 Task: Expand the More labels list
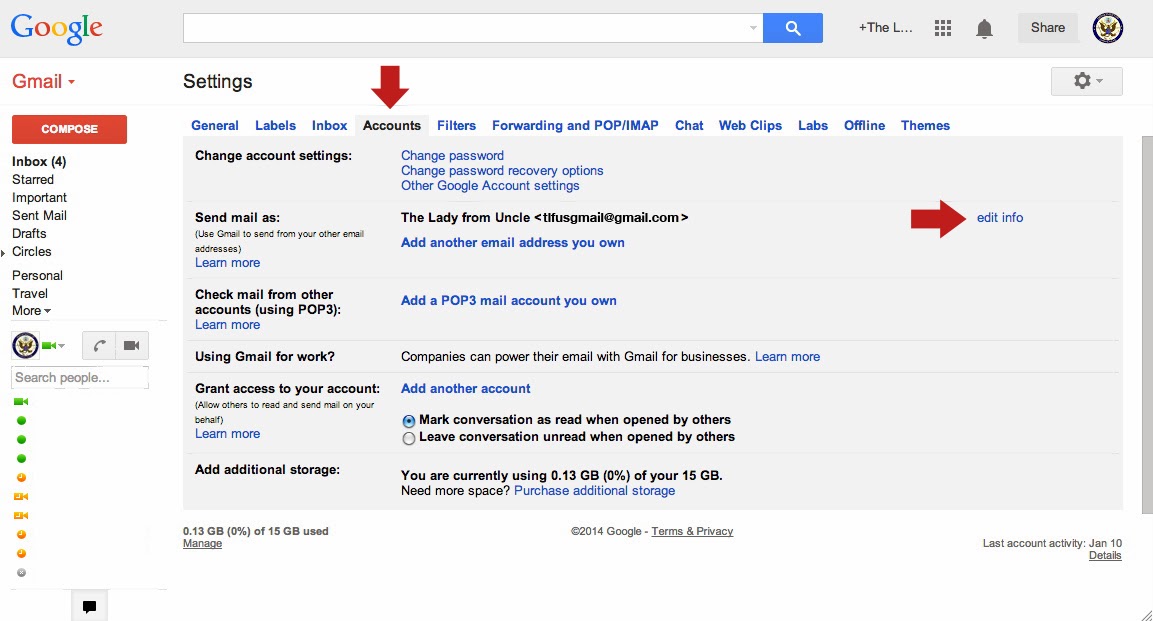[32, 311]
